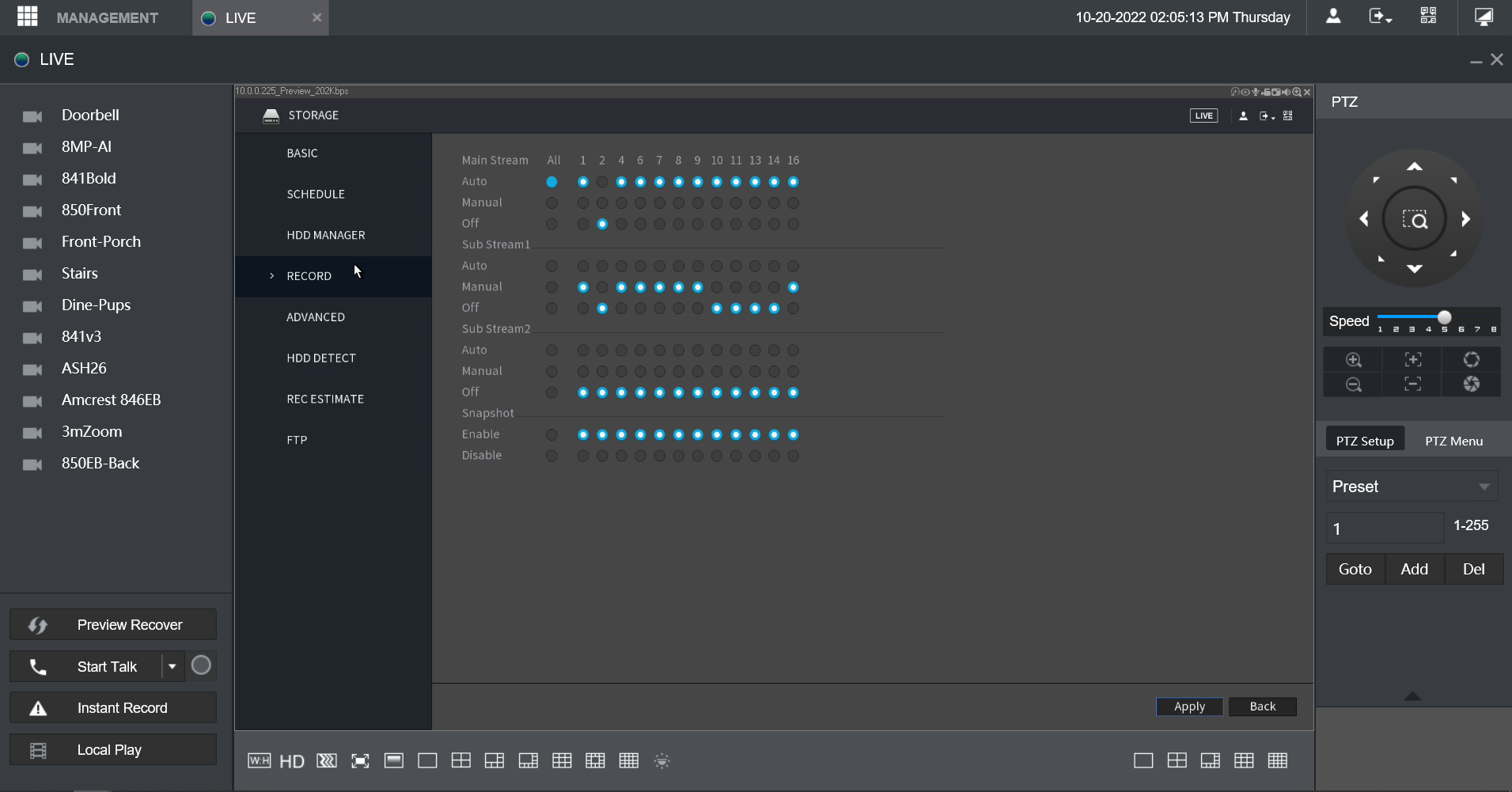Set Sub Stream1 Auto for all channels

[x=551, y=267]
